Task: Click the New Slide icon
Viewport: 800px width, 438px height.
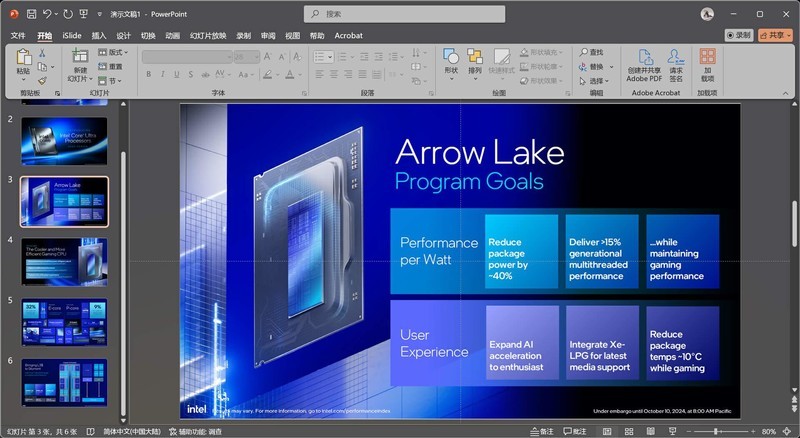Action: pos(80,56)
